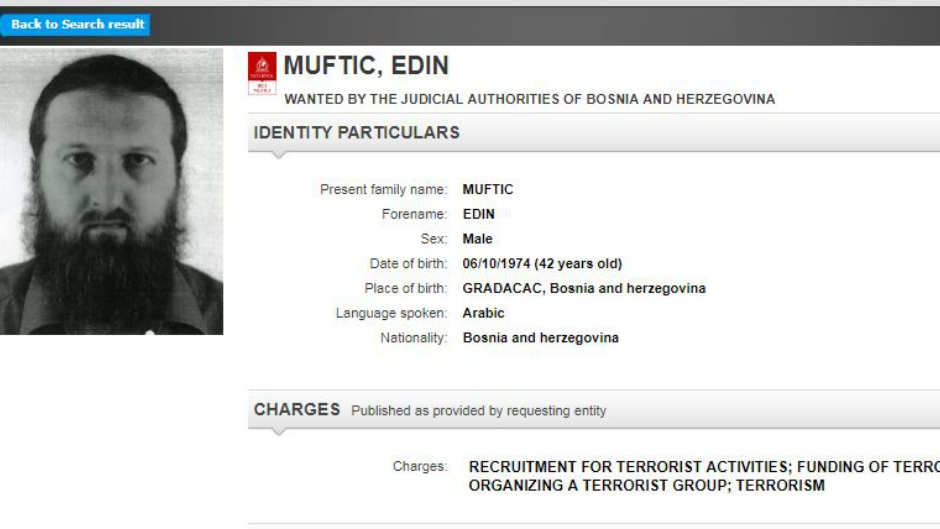The height and width of the screenshot is (529, 940).
Task: Click the Language spoken value Arabic
Action: point(483,313)
